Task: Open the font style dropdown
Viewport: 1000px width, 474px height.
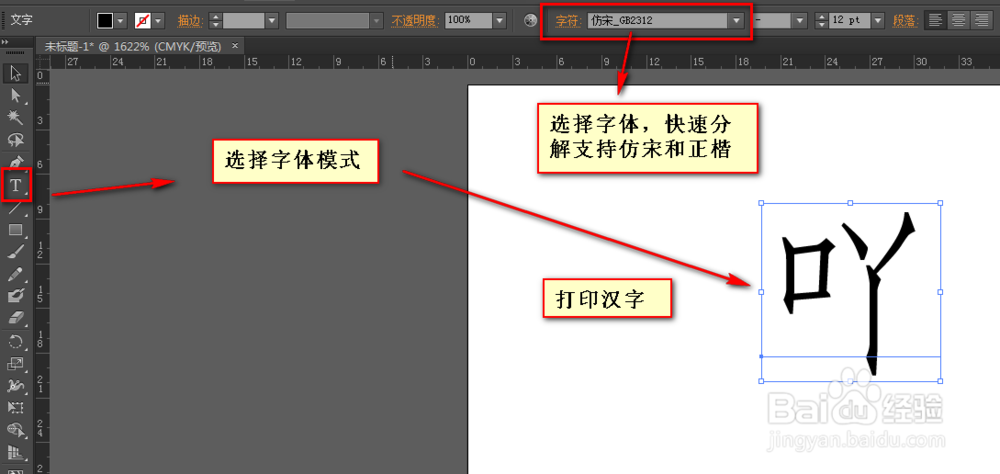Action: click(x=801, y=20)
